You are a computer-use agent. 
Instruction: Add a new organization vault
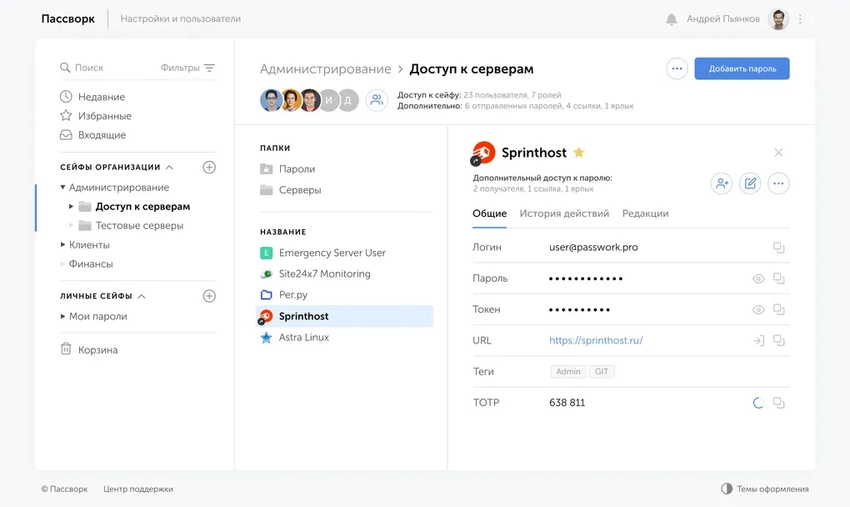point(209,167)
